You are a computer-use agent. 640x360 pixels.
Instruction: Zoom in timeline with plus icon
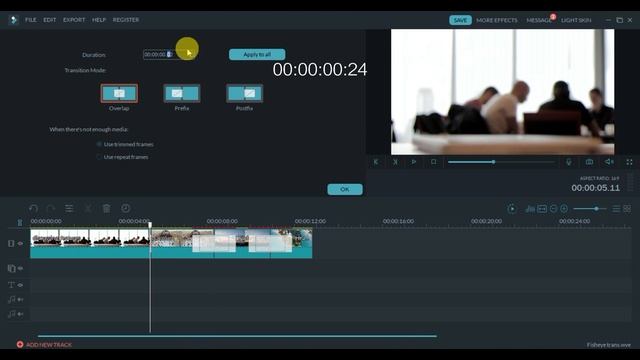(564, 209)
